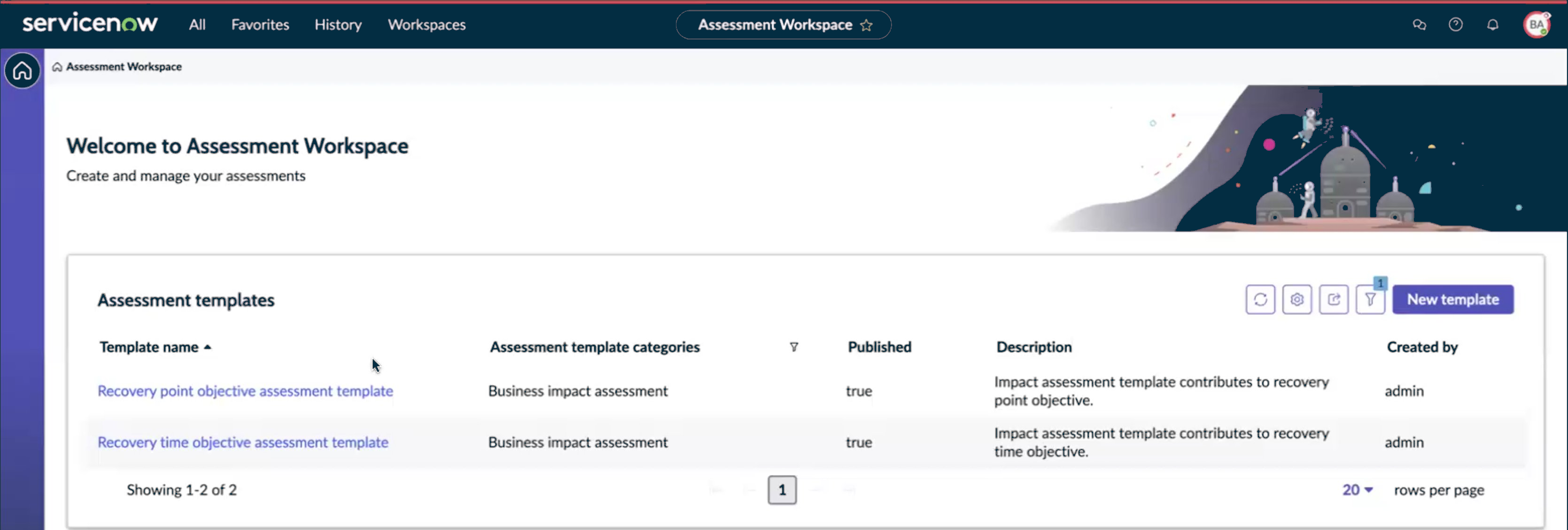Open Recovery point objective assessment template
The height and width of the screenshot is (530, 1568).
click(x=245, y=391)
